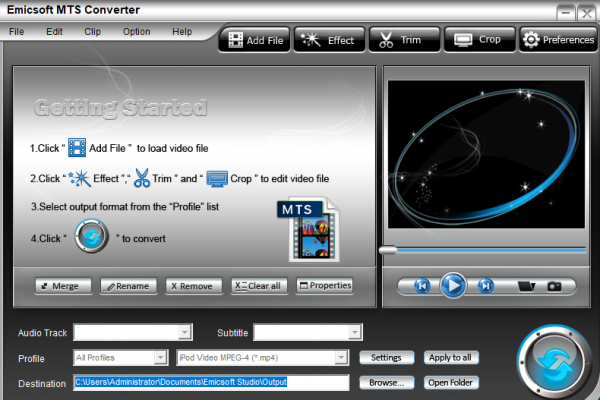Screen dimensions: 600x400
Task: Open the Option menu
Action: tap(137, 31)
